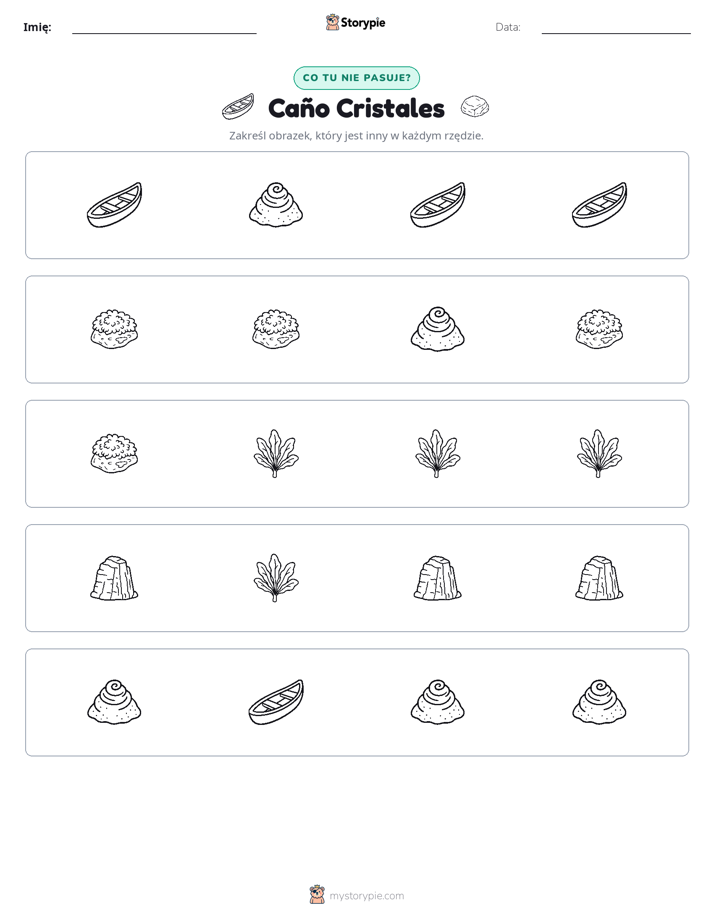
Task: Click the stone icon right of title
Action: [475, 107]
